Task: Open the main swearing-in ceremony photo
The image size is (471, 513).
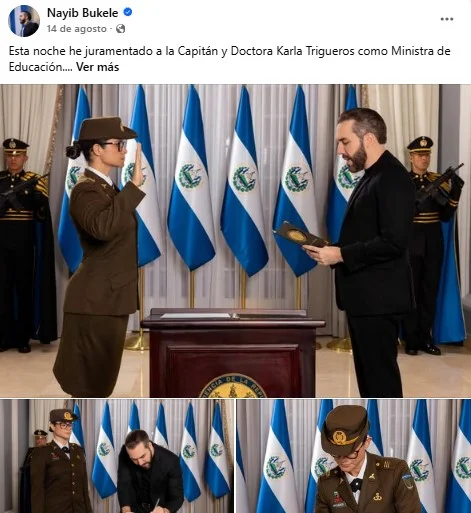Action: click(x=235, y=241)
